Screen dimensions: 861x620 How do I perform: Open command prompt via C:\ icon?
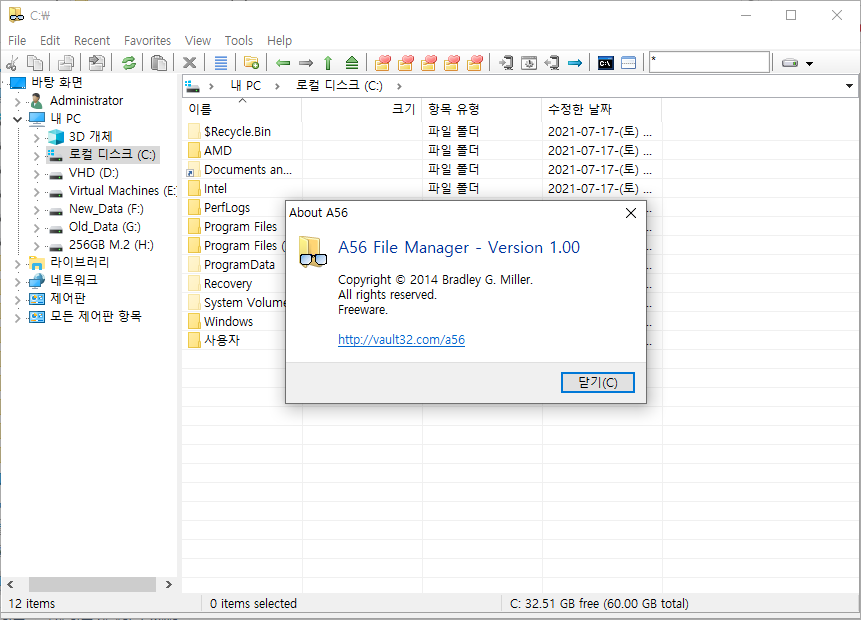[x=606, y=63]
